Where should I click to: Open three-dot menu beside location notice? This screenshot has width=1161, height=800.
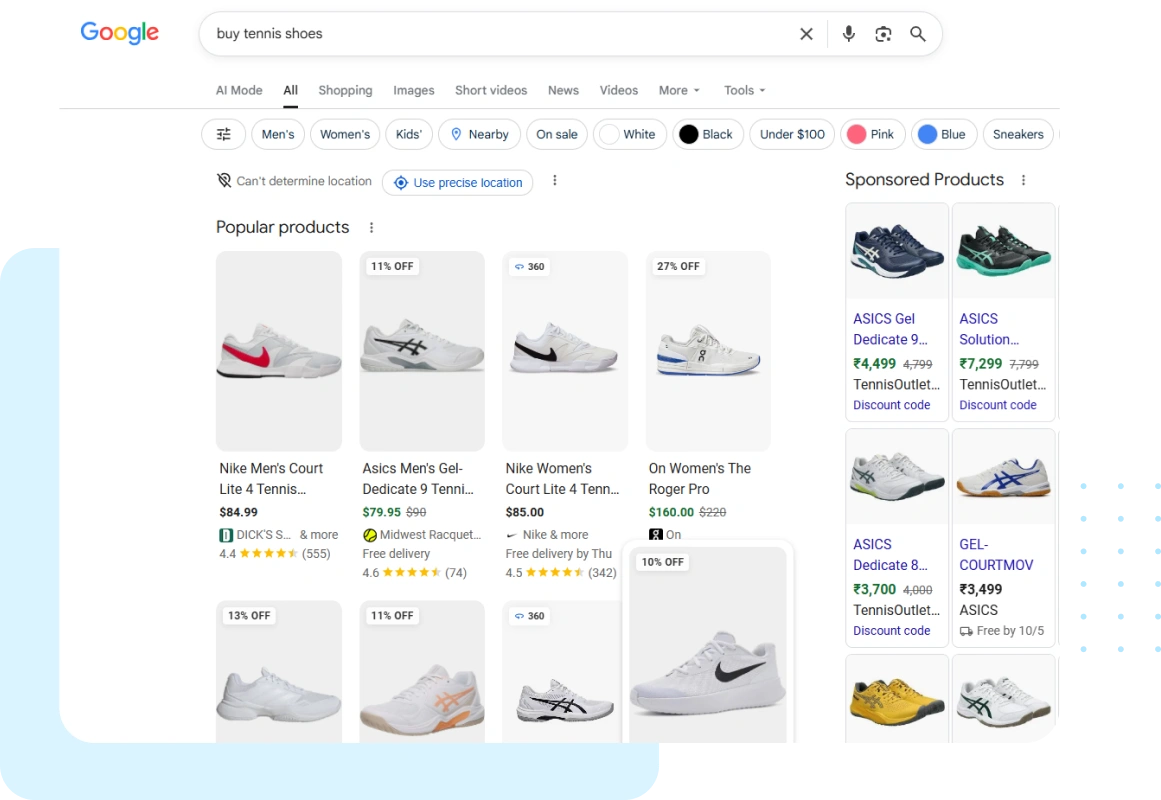[555, 180]
